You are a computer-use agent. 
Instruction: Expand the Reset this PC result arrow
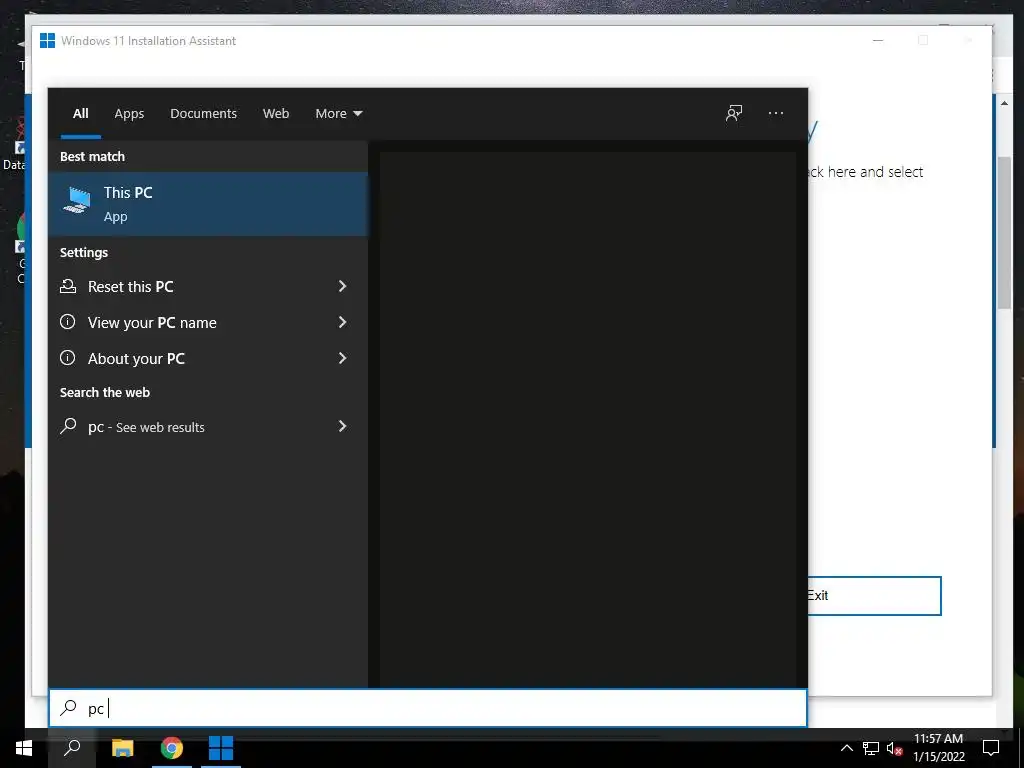tap(342, 286)
